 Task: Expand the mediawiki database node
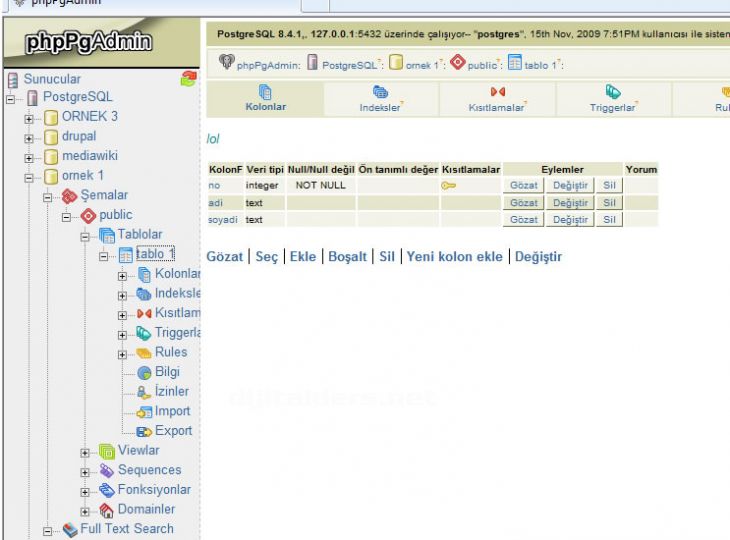pyautogui.click(x=29, y=158)
